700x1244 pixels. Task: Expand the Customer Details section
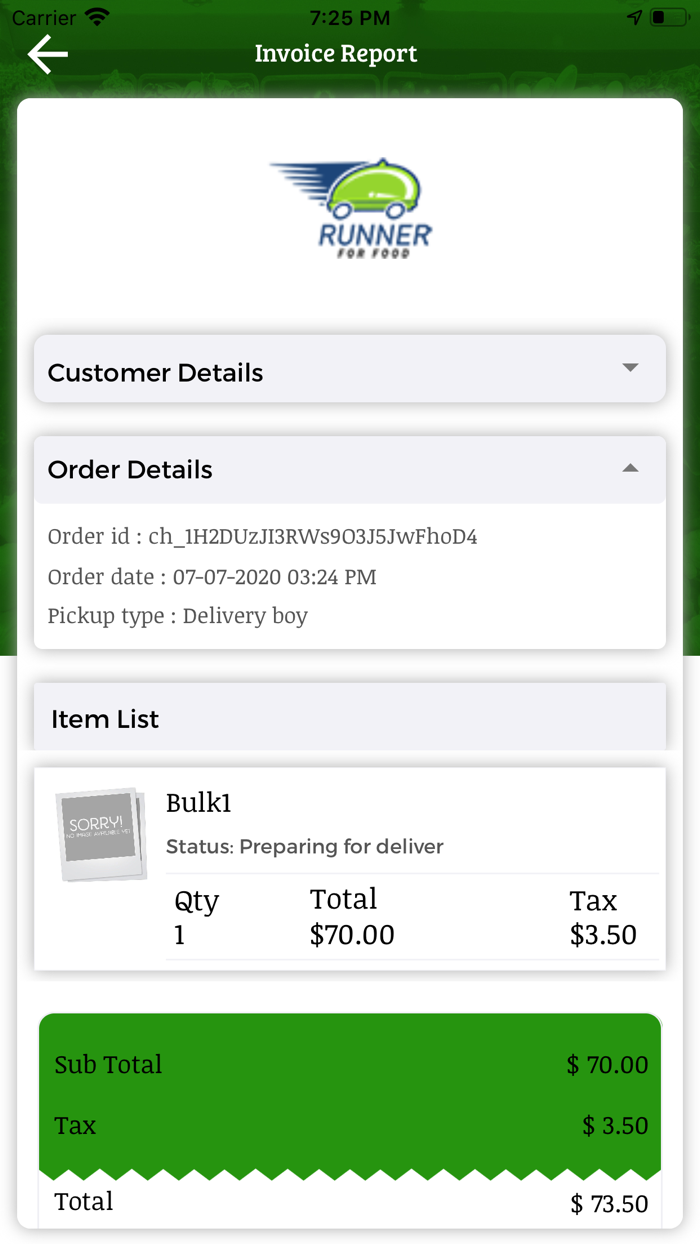[x=350, y=369]
